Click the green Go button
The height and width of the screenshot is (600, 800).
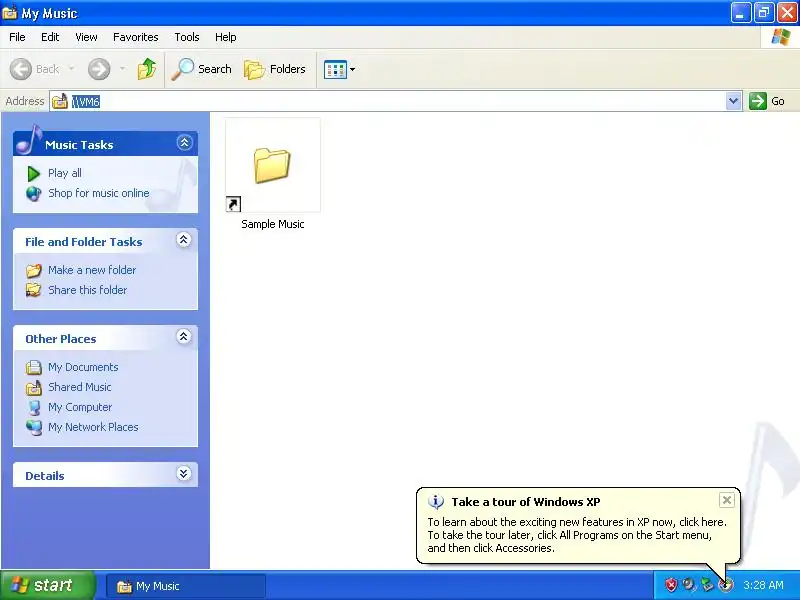767,101
